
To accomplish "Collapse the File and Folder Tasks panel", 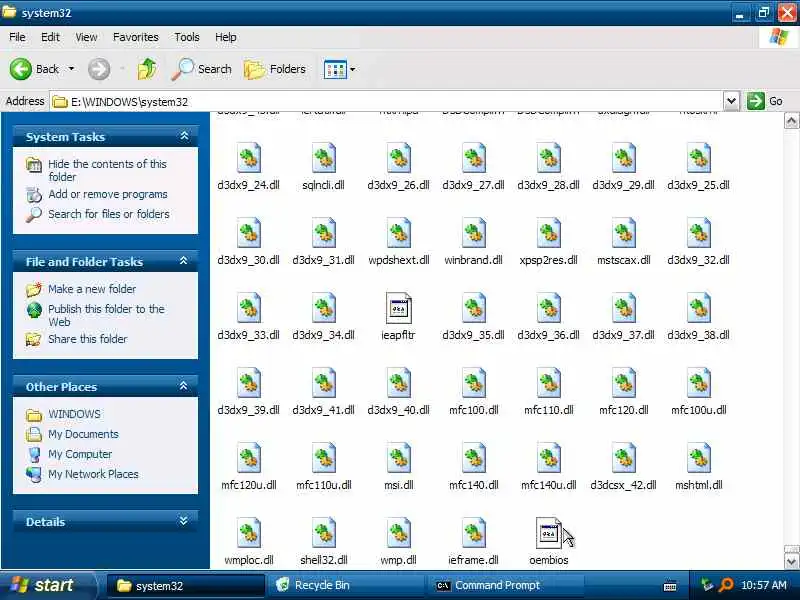I will point(184,261).
